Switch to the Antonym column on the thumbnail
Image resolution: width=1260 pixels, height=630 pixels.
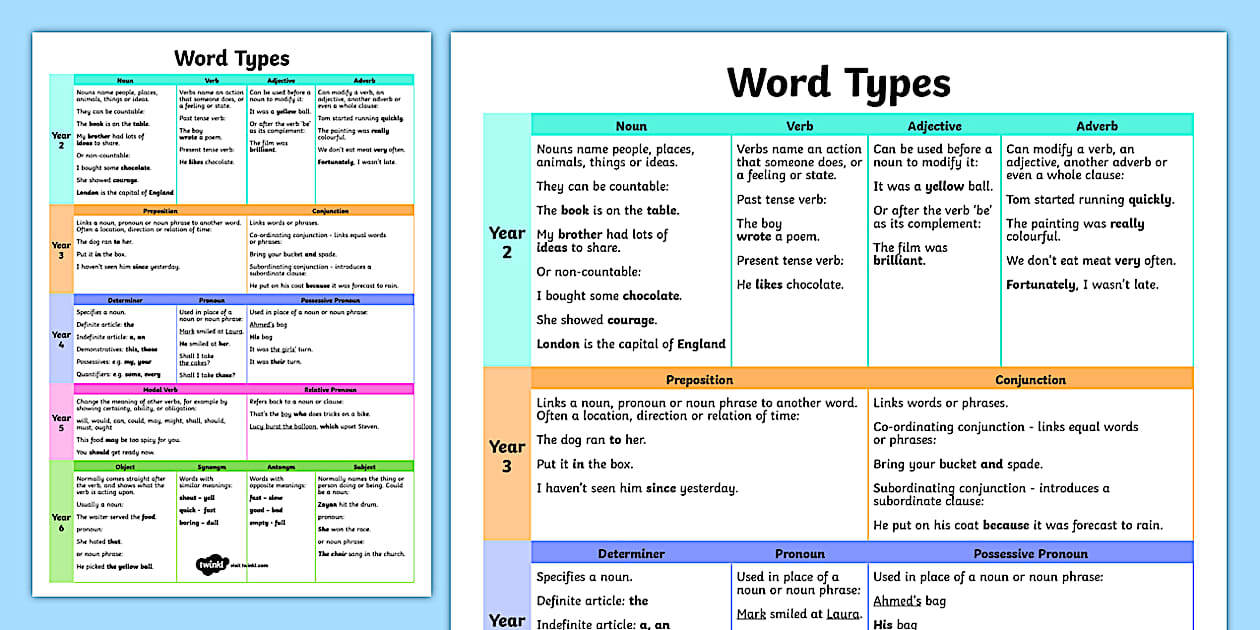(x=281, y=467)
